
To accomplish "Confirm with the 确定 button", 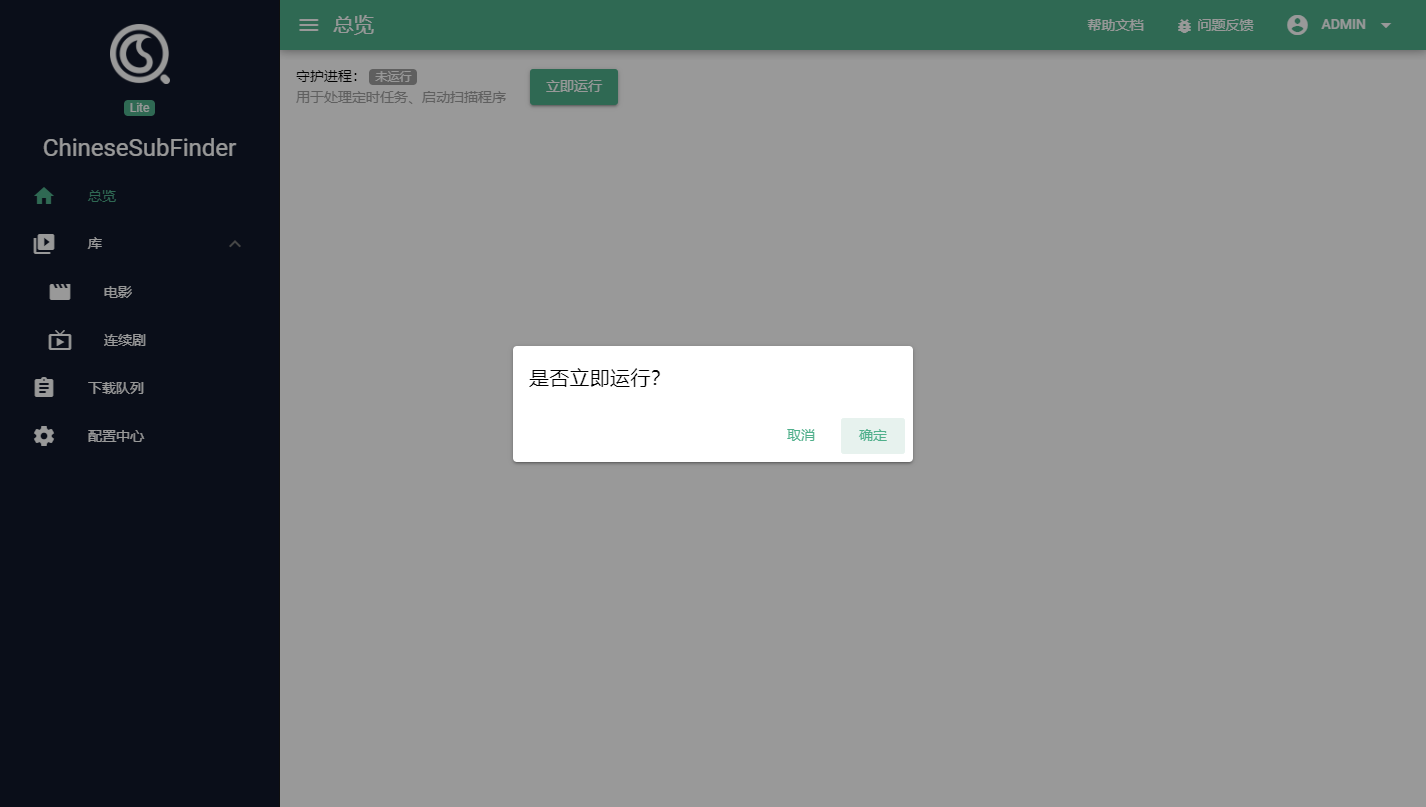I will (873, 436).
